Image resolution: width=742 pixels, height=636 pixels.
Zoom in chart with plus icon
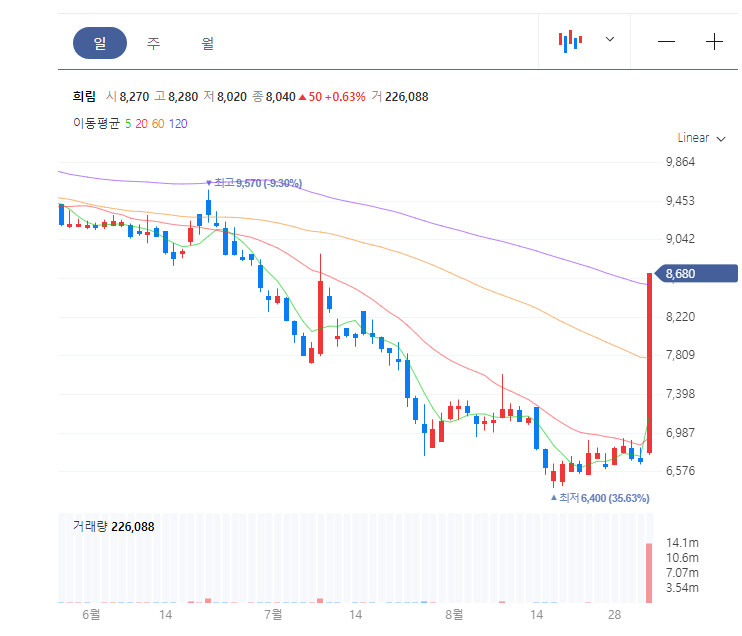click(x=714, y=42)
